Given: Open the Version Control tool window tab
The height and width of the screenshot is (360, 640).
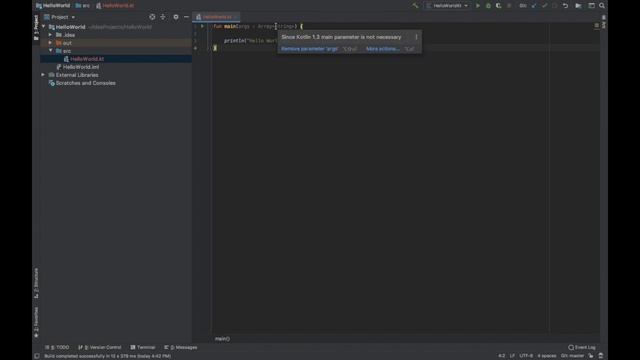Looking at the screenshot, I should pos(100,347).
